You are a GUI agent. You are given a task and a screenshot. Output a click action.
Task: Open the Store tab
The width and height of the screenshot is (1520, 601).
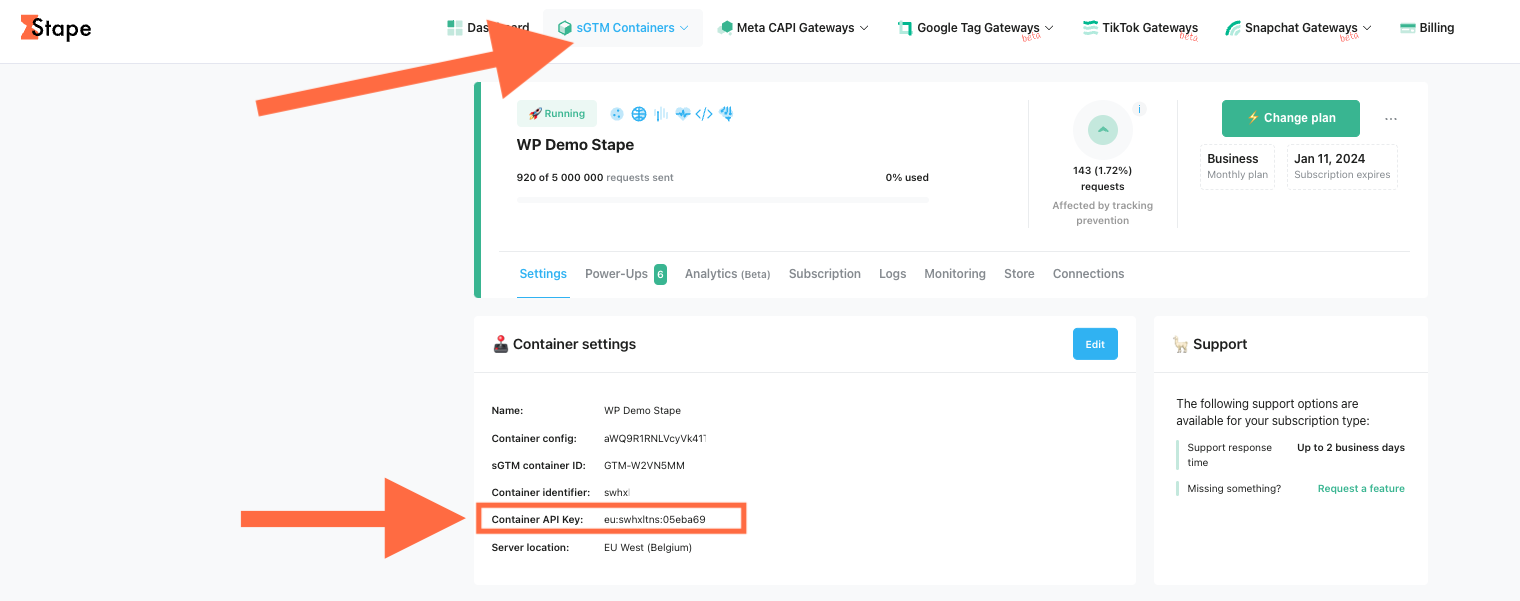1019,274
